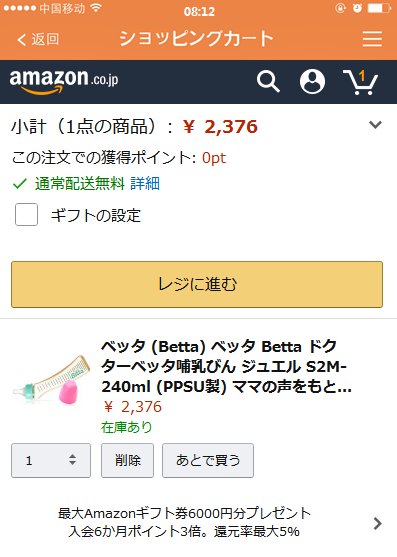This screenshot has height=557, width=397.
Task: Tap the ショッピングカート page title
Action: click(x=196, y=39)
